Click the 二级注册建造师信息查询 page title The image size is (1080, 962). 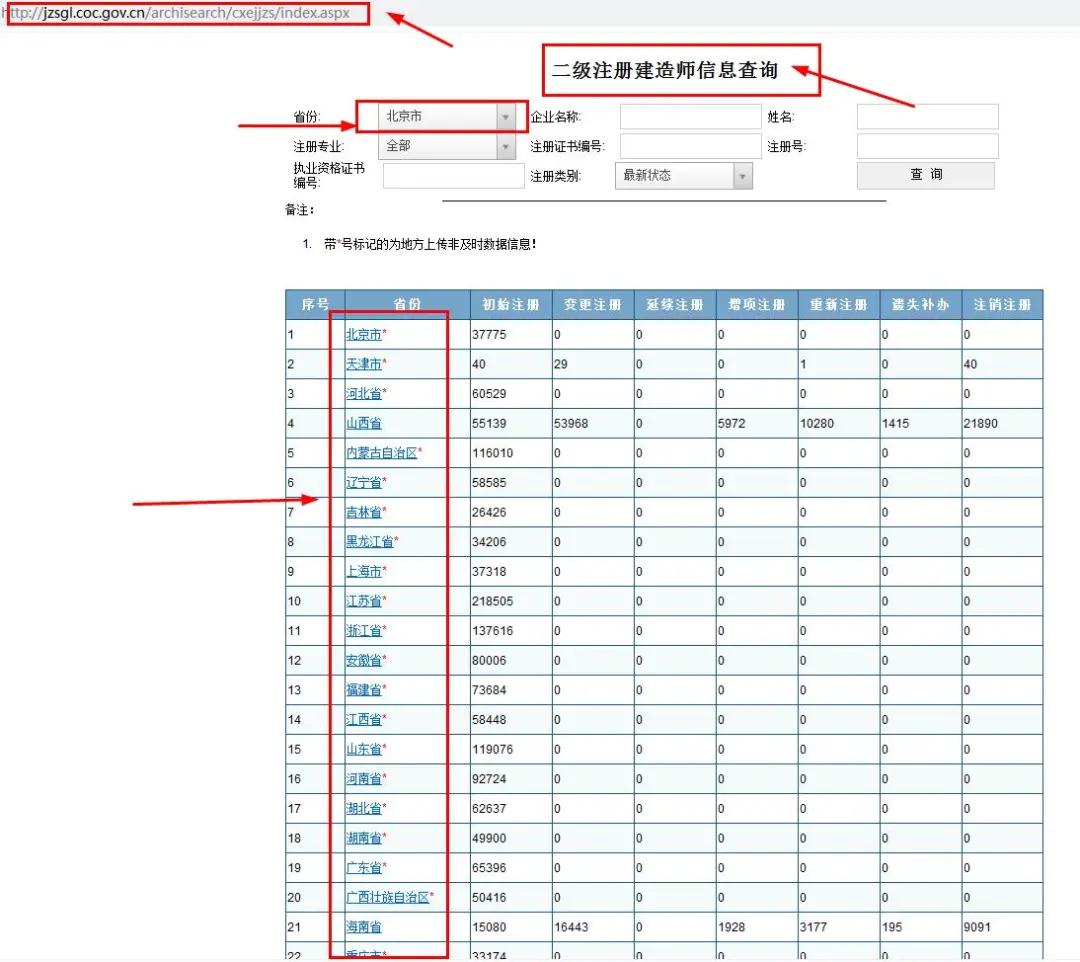pos(665,70)
